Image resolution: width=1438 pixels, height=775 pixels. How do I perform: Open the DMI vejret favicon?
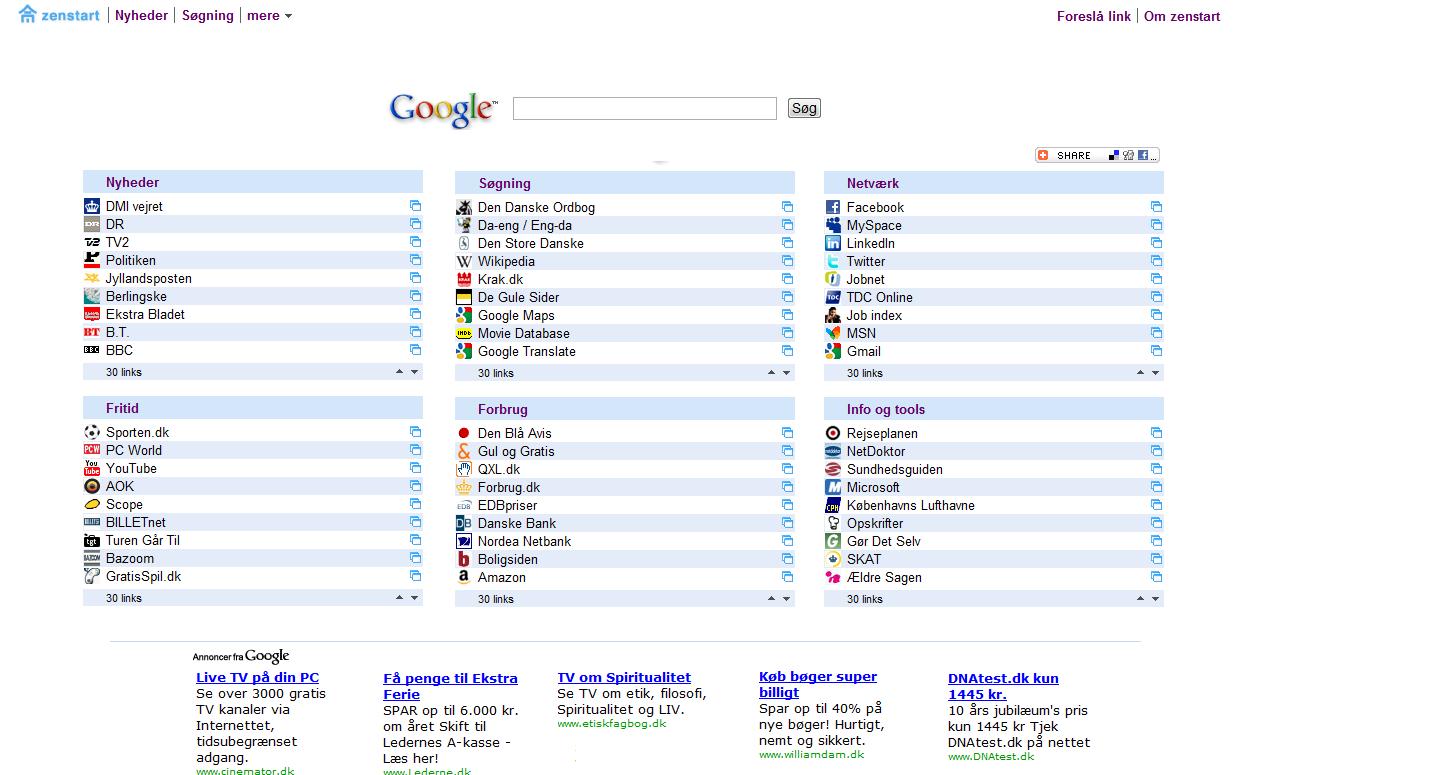coord(92,206)
